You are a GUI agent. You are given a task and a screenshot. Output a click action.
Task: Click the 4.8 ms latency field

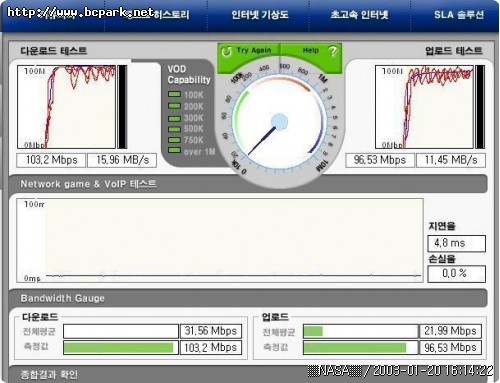pos(456,243)
